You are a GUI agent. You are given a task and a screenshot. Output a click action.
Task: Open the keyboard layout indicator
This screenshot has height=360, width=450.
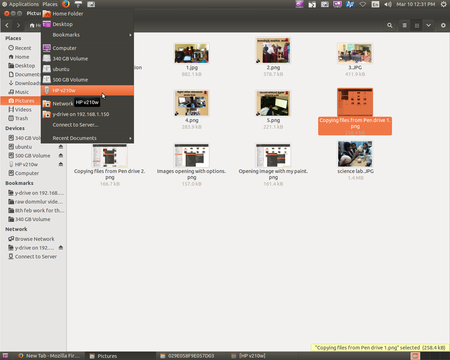[x=375, y=4]
